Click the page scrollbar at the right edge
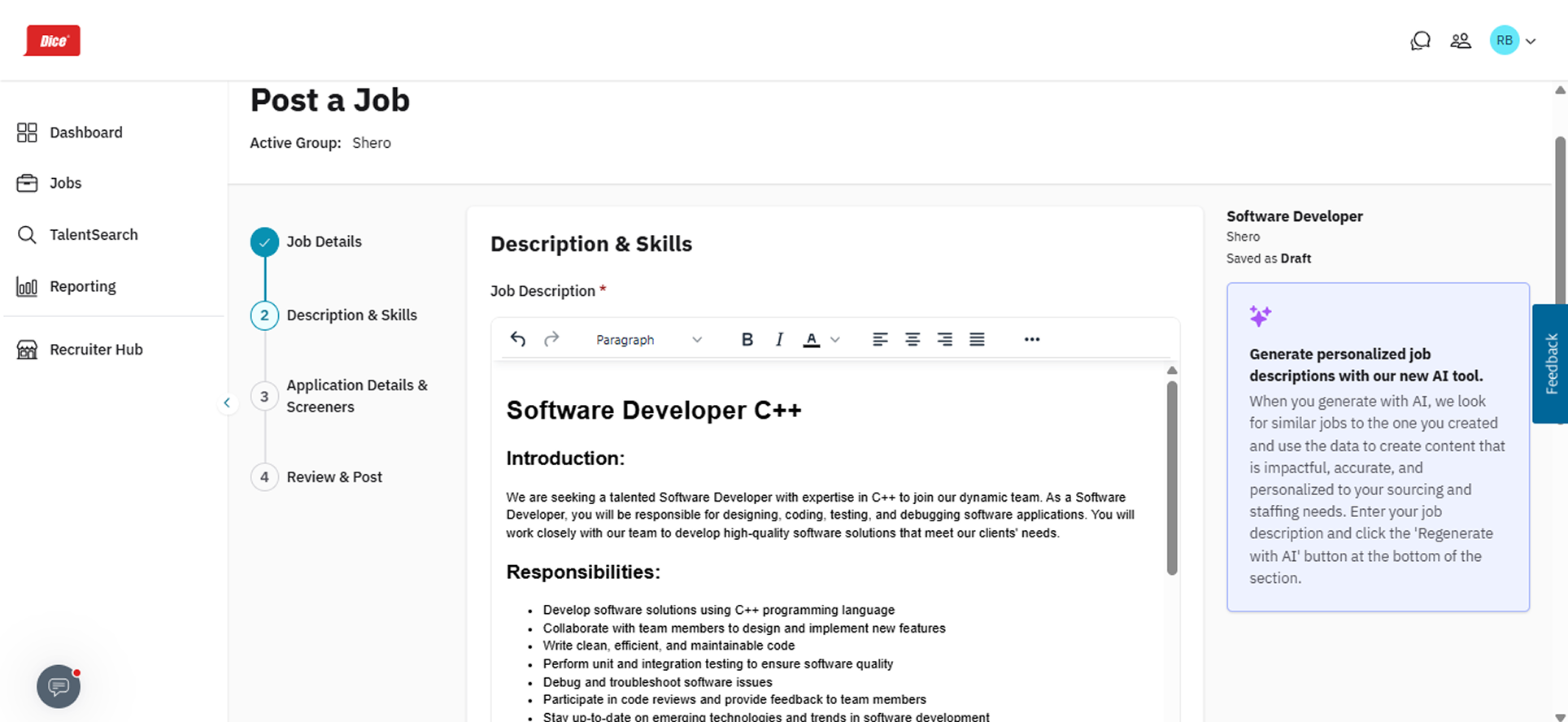Screen dimensions: 1568x722 click(1560, 220)
